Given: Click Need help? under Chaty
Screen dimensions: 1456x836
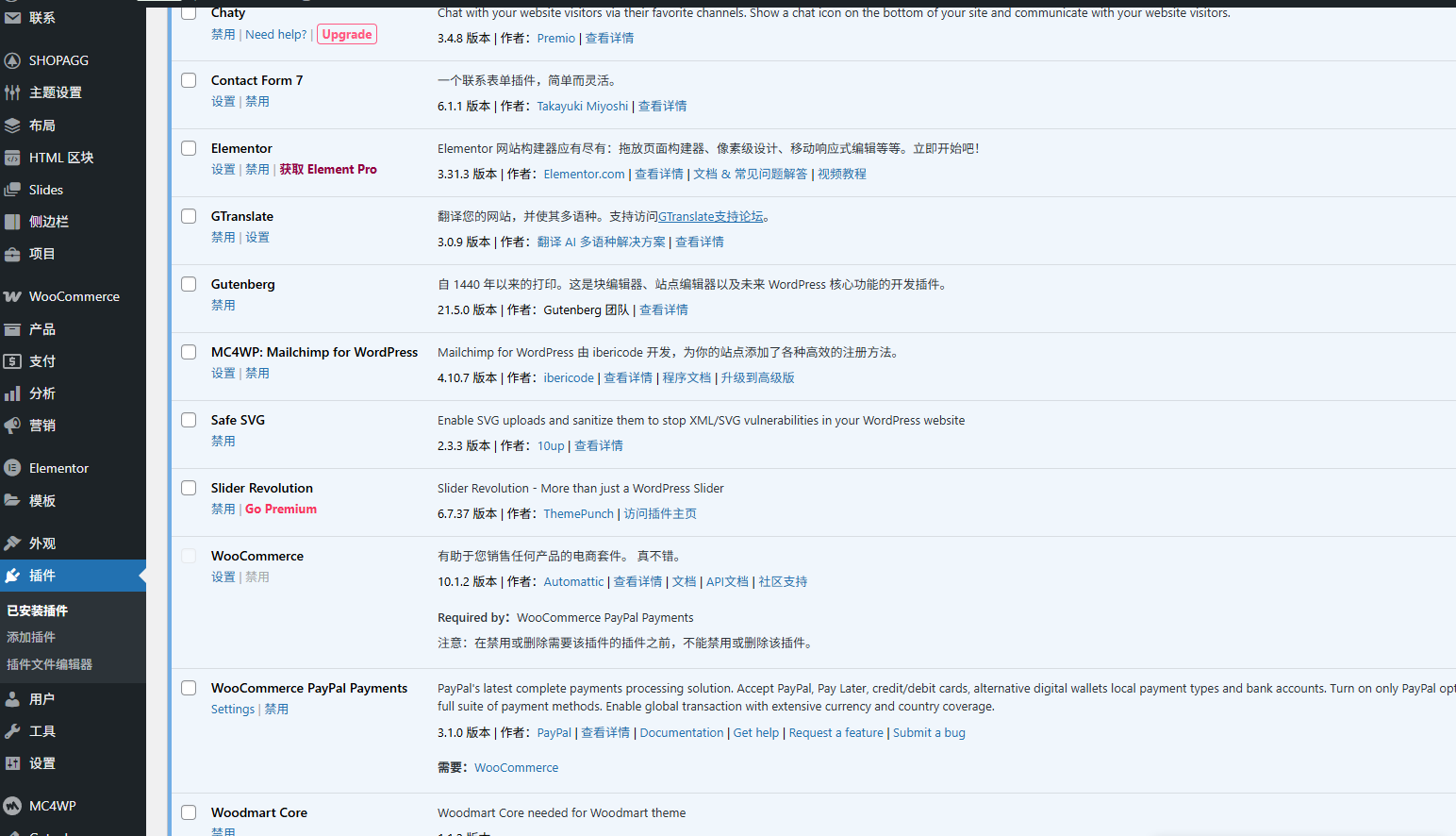Looking at the screenshot, I should click(276, 34).
